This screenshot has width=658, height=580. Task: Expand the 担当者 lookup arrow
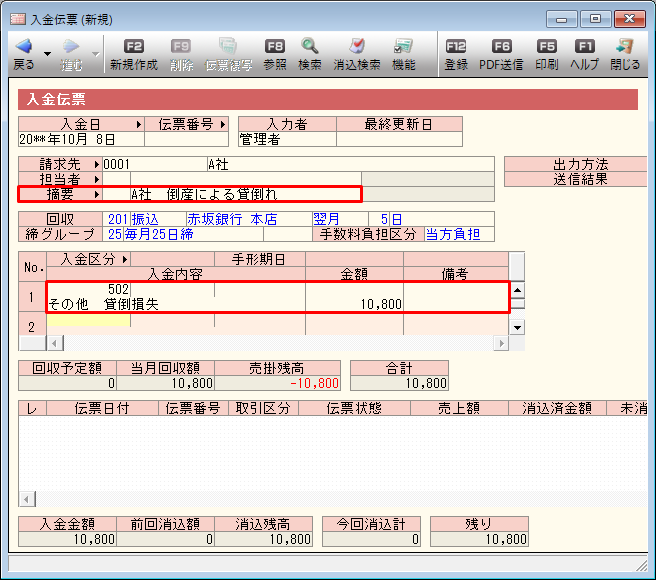click(97, 180)
